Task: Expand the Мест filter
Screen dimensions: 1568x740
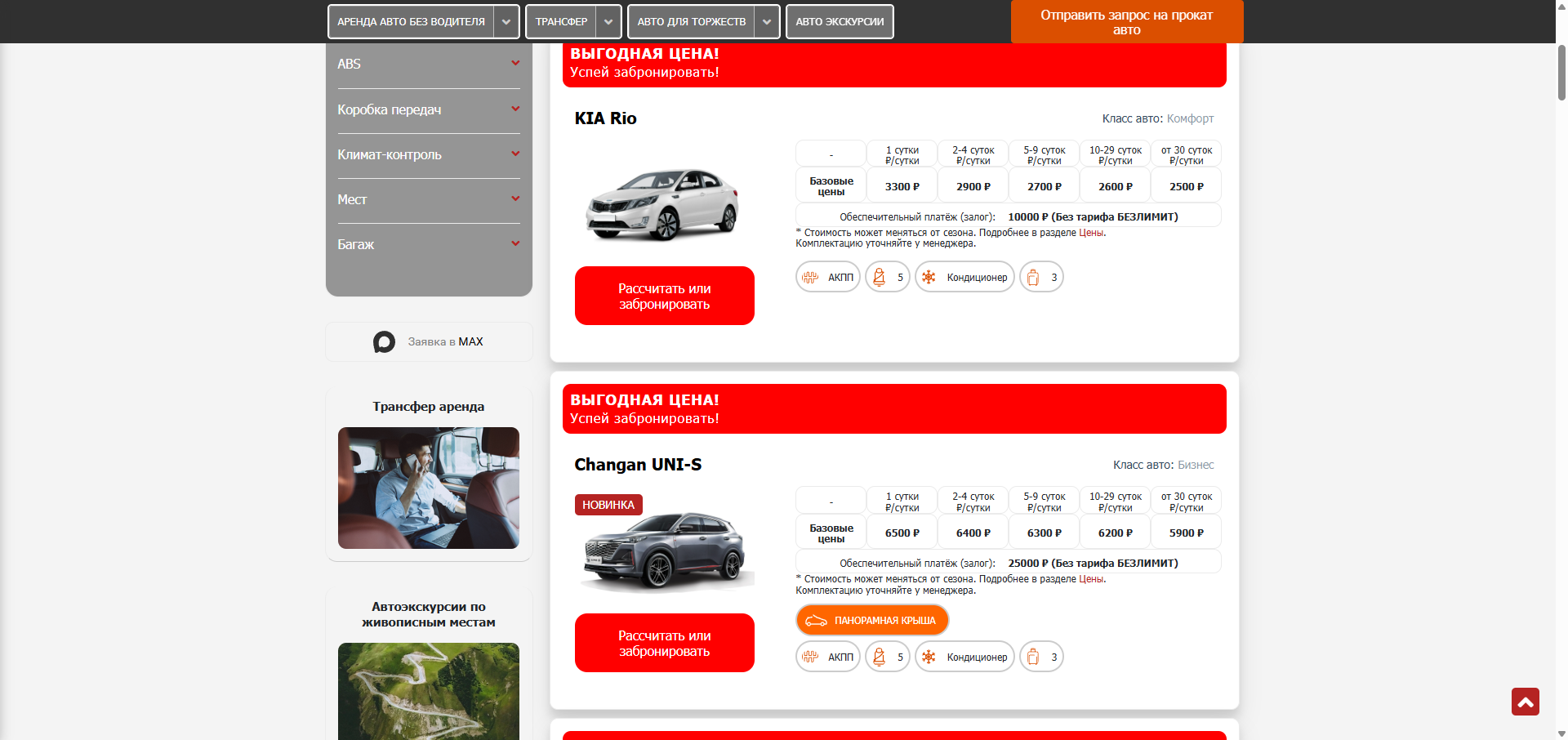Action: (429, 199)
